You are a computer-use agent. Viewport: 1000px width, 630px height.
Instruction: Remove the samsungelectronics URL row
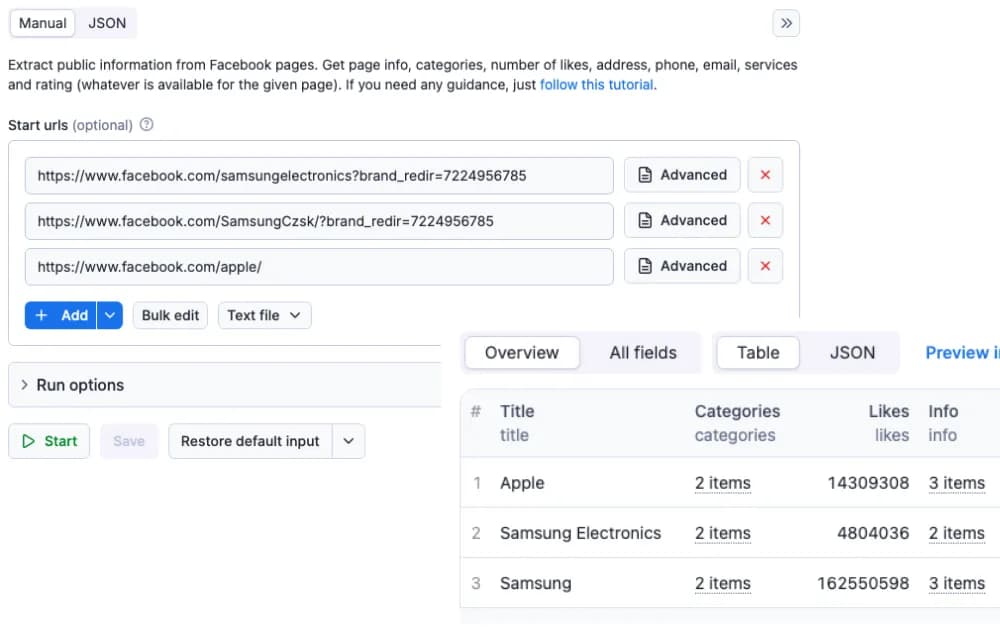765,175
